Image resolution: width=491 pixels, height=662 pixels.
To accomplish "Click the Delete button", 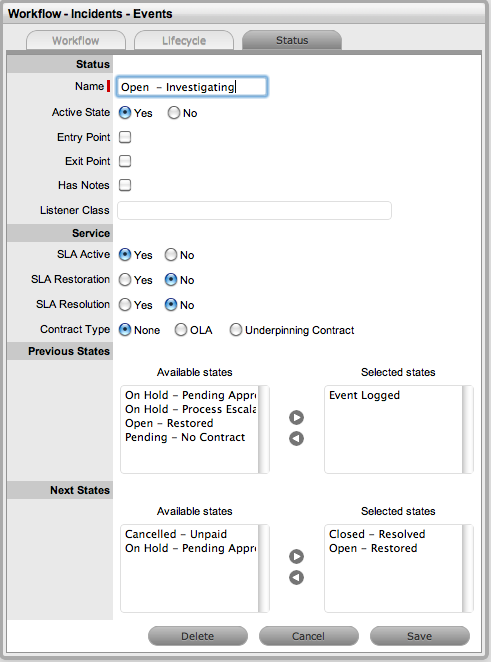I will point(198,636).
